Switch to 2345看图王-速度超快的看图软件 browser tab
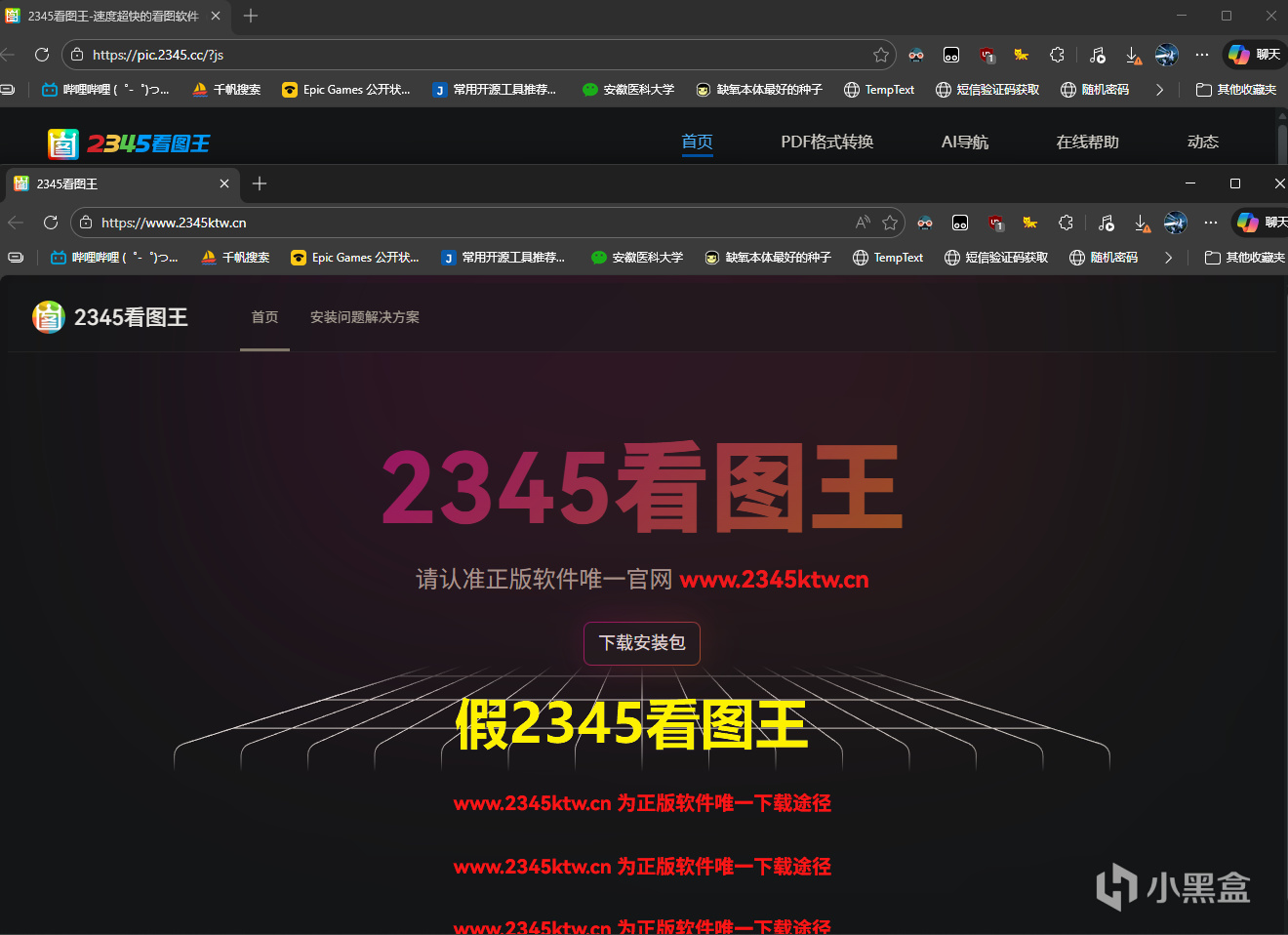 tap(113, 16)
